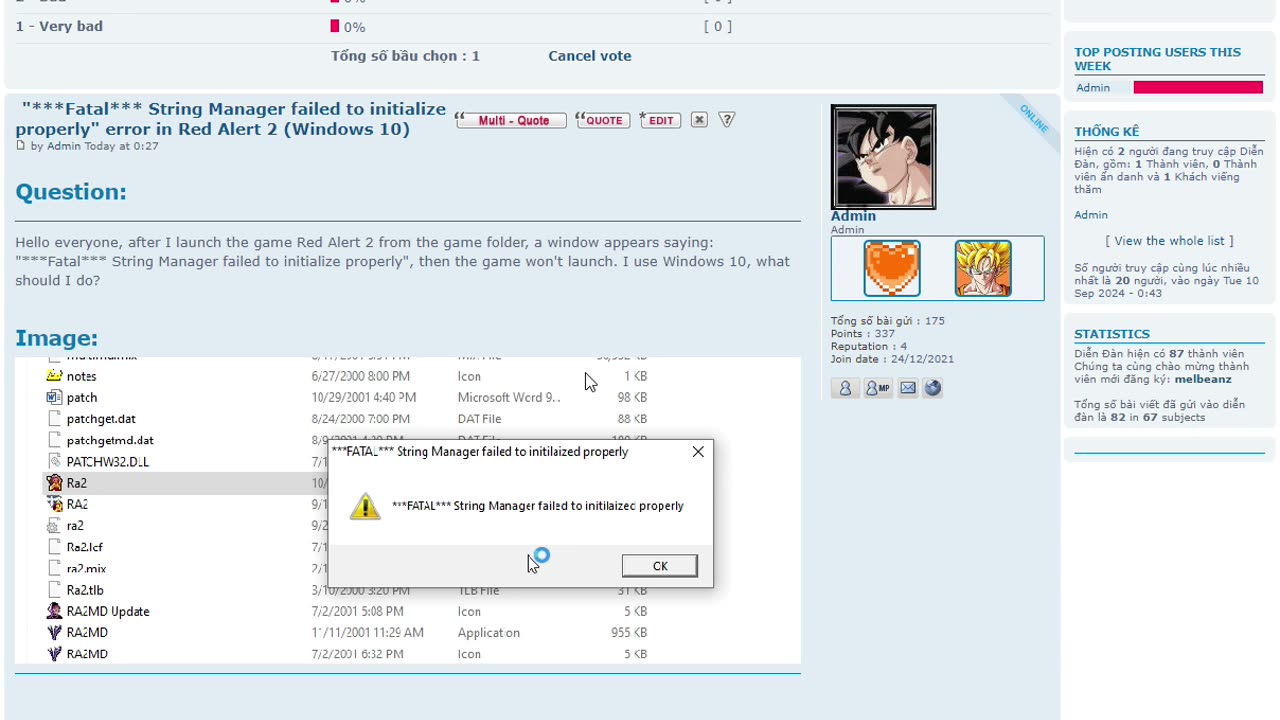The height and width of the screenshot is (720, 1280).
Task: Click Admin's Goku avatar picture
Action: click(883, 157)
